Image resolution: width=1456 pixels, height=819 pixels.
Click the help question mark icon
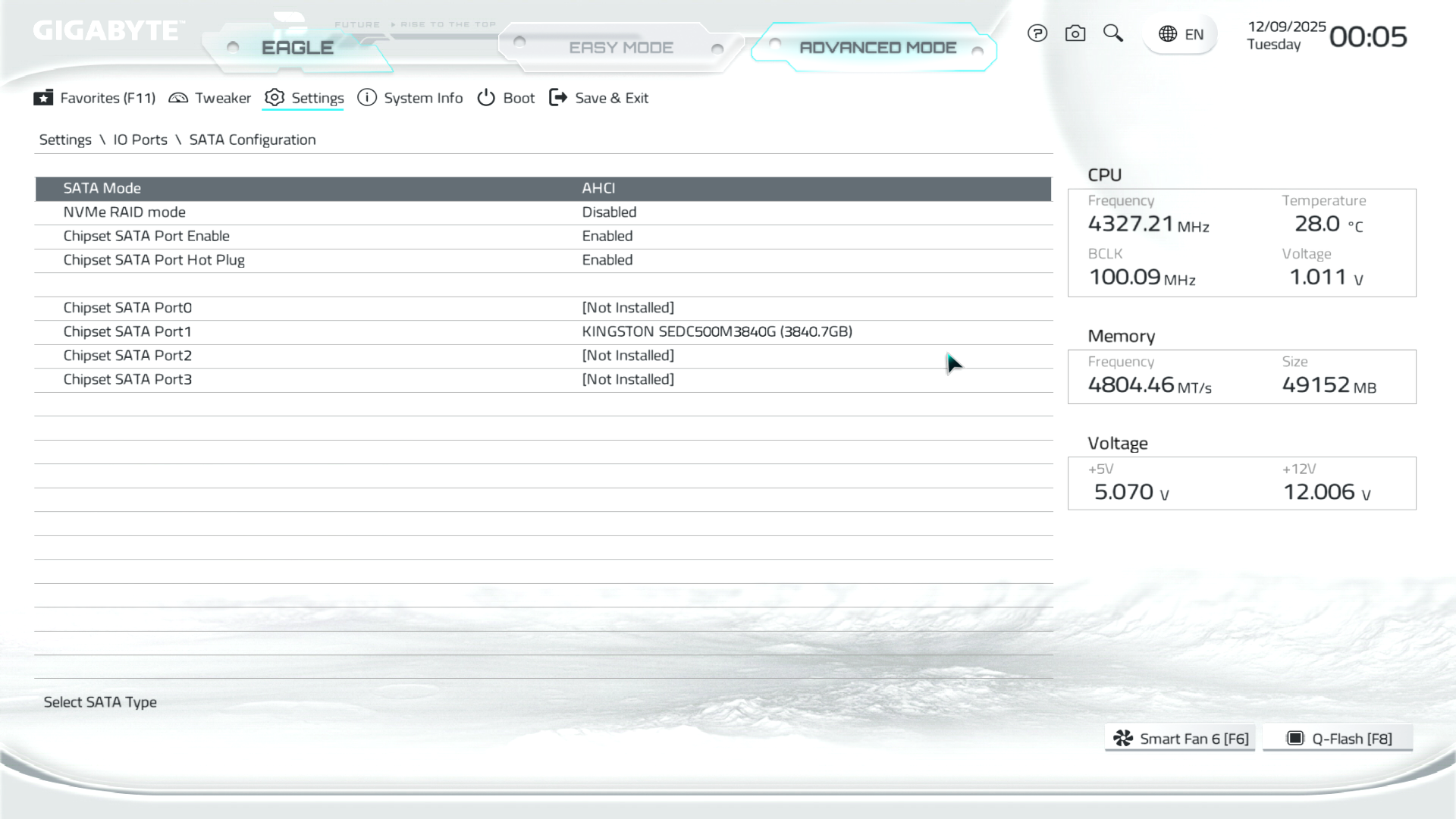click(1037, 33)
